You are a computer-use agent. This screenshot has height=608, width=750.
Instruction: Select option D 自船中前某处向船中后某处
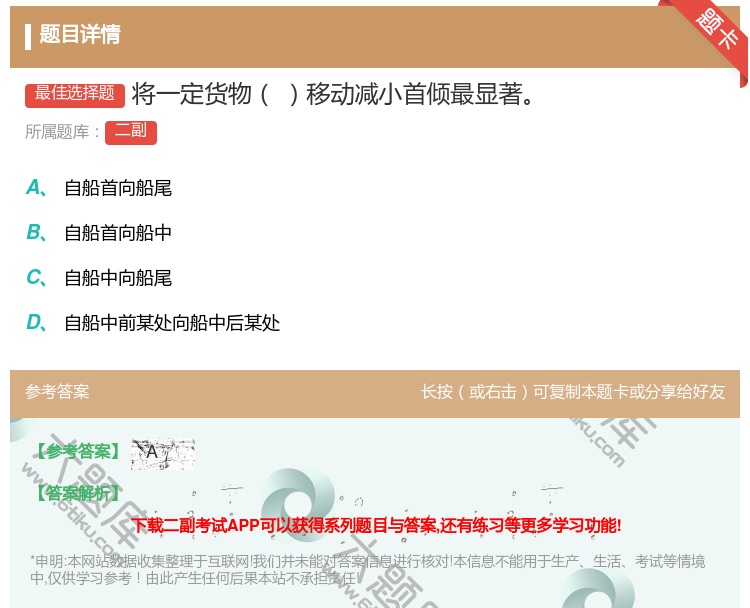pos(153,322)
